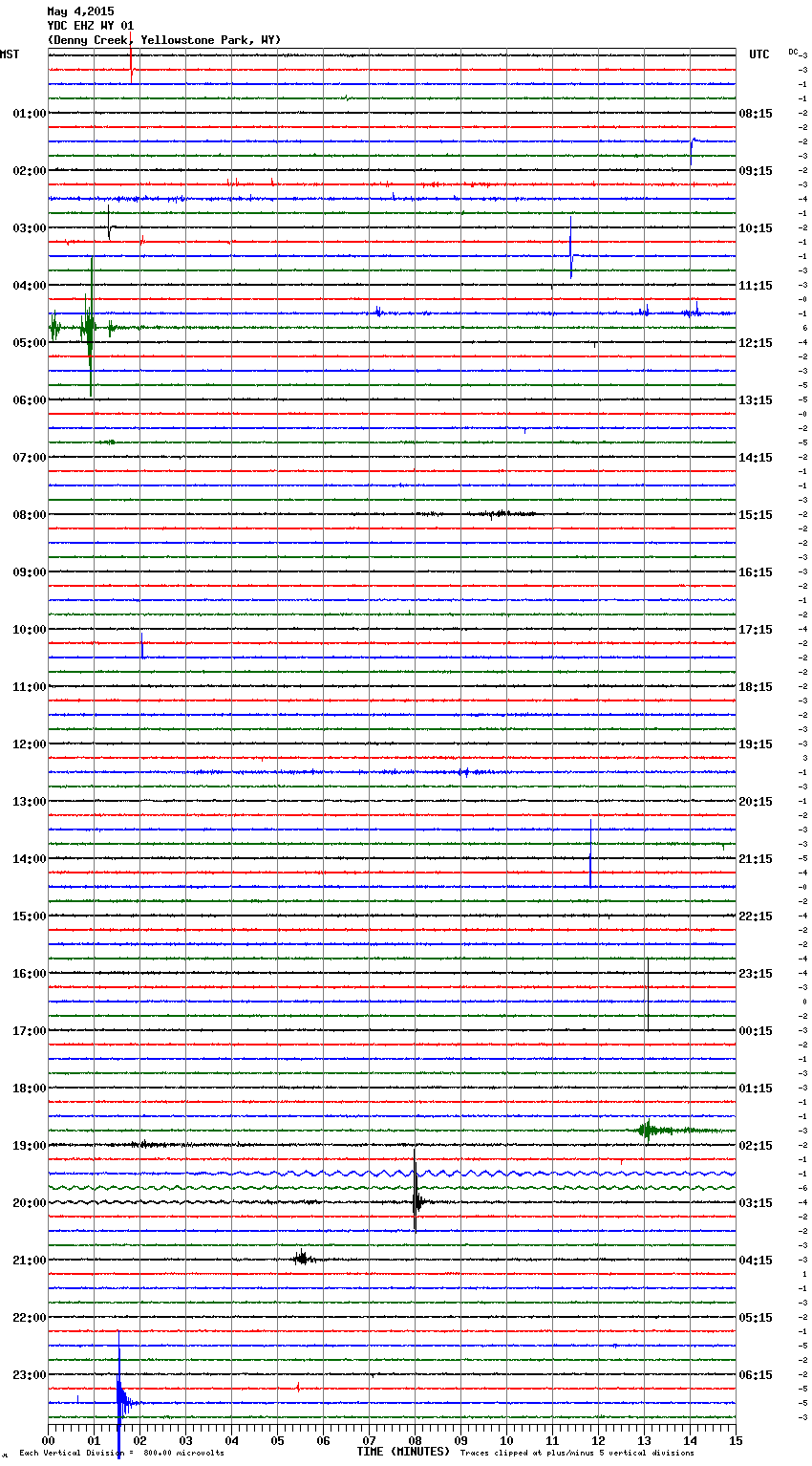812x1466 pixels.
Task: Select the 20:00 MST row label
Action: pyautogui.click(x=30, y=1203)
